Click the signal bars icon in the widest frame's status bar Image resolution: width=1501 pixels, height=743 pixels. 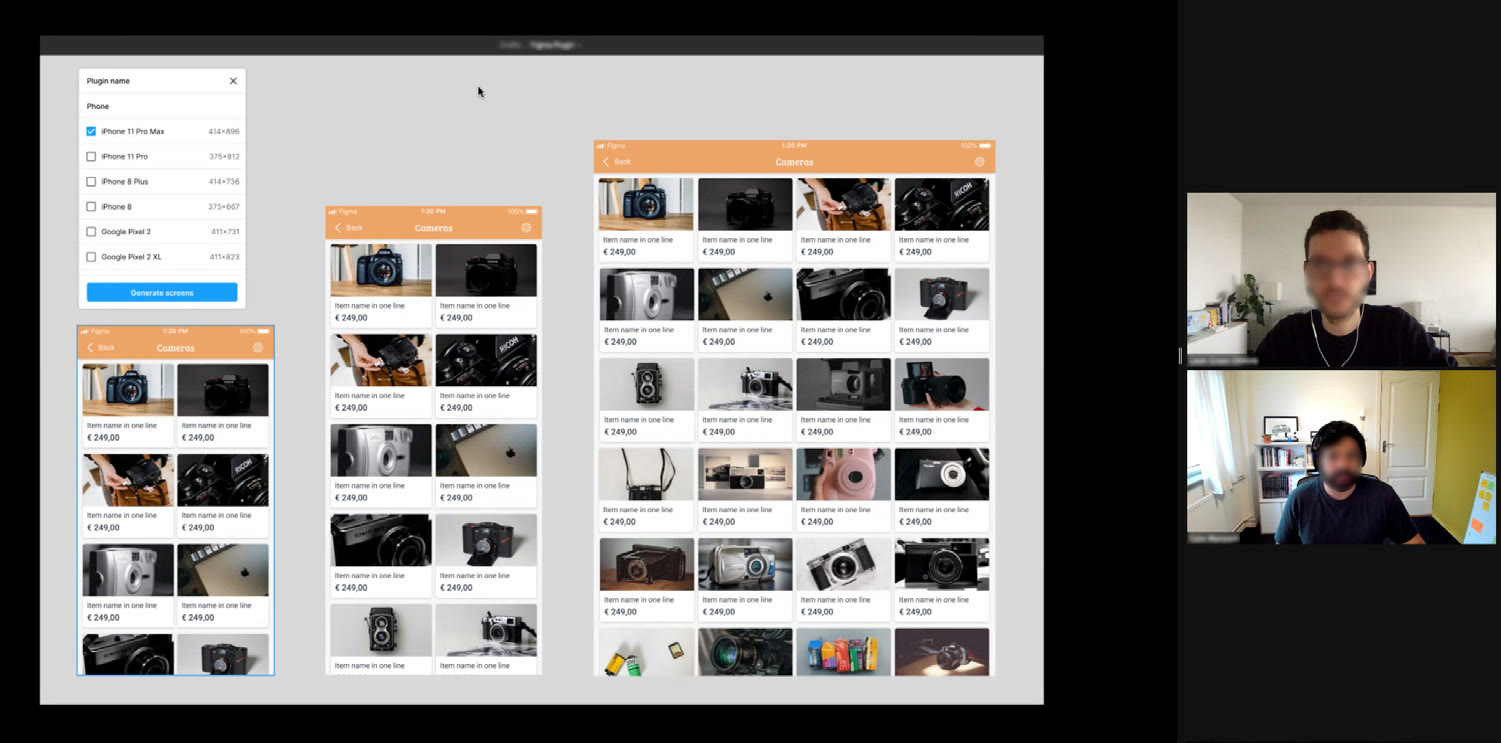pos(601,146)
